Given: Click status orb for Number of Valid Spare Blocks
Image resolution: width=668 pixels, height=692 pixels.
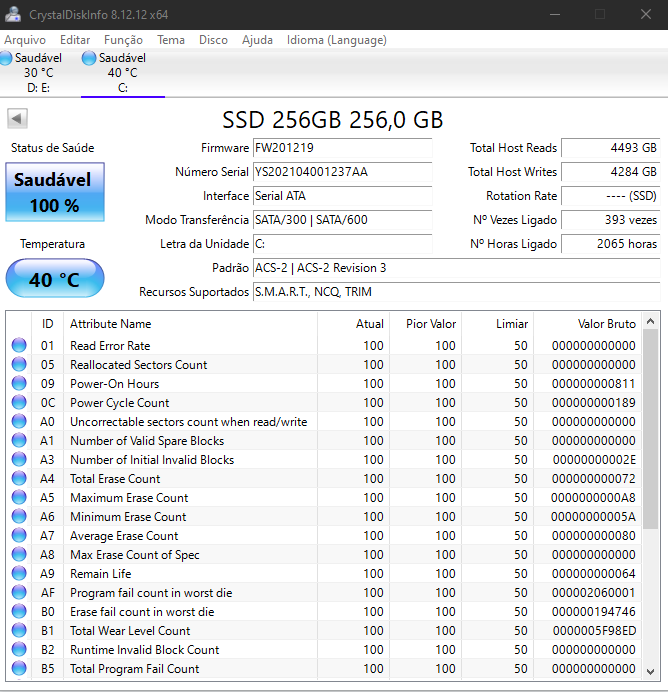Looking at the screenshot, I should 19,440.
